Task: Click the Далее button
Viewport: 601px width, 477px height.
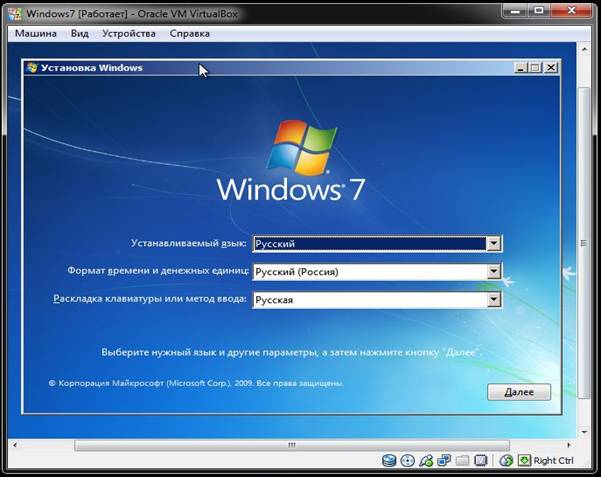Action: [519, 392]
